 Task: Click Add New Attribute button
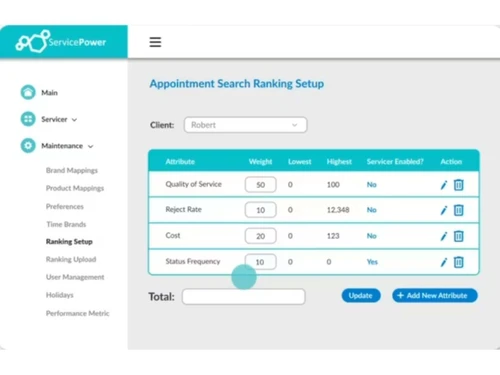tap(435, 296)
